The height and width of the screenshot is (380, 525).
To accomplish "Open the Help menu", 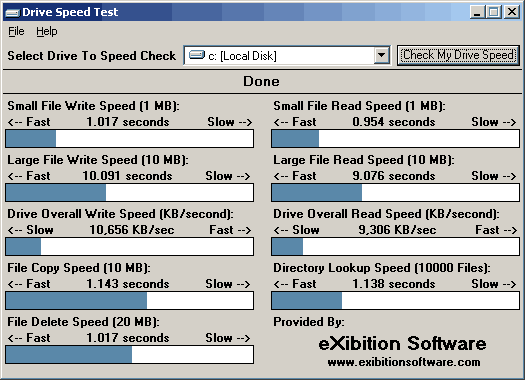I will (47, 31).
